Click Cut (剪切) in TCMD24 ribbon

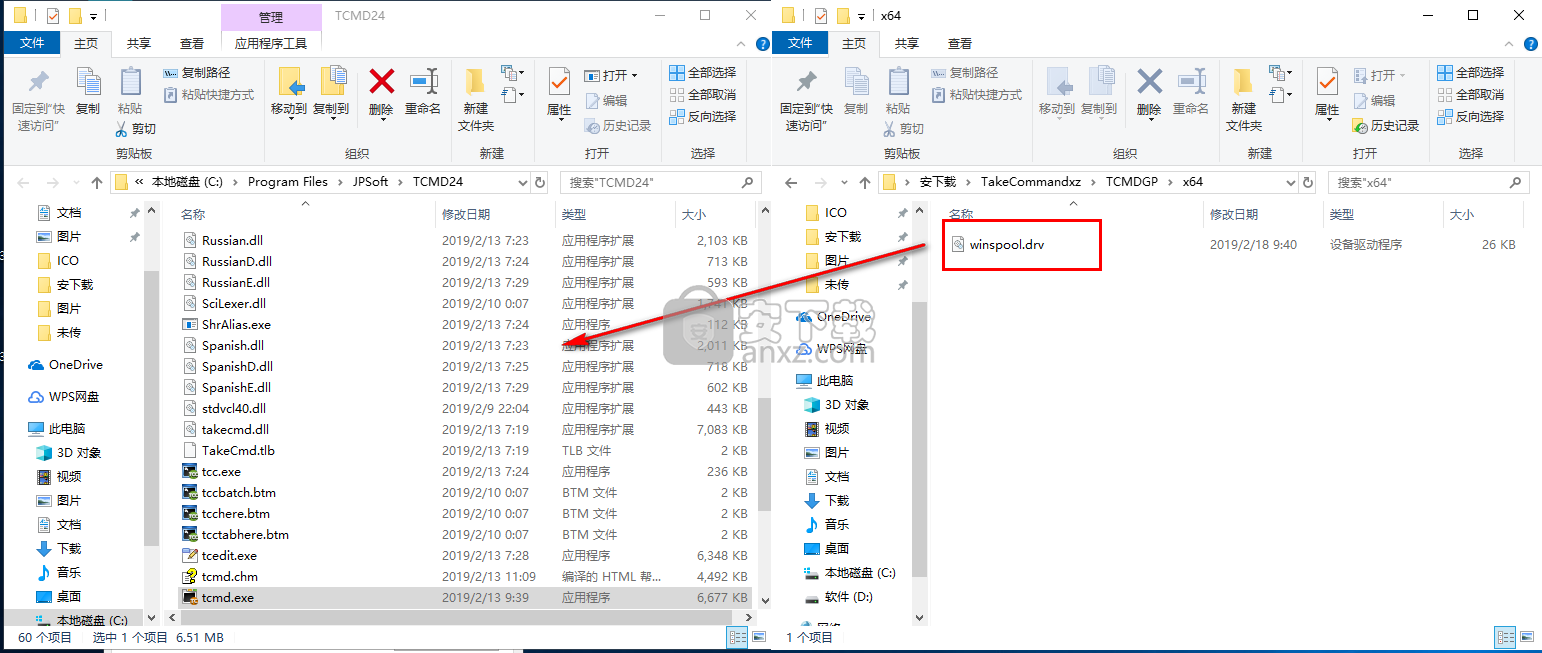coord(135,129)
